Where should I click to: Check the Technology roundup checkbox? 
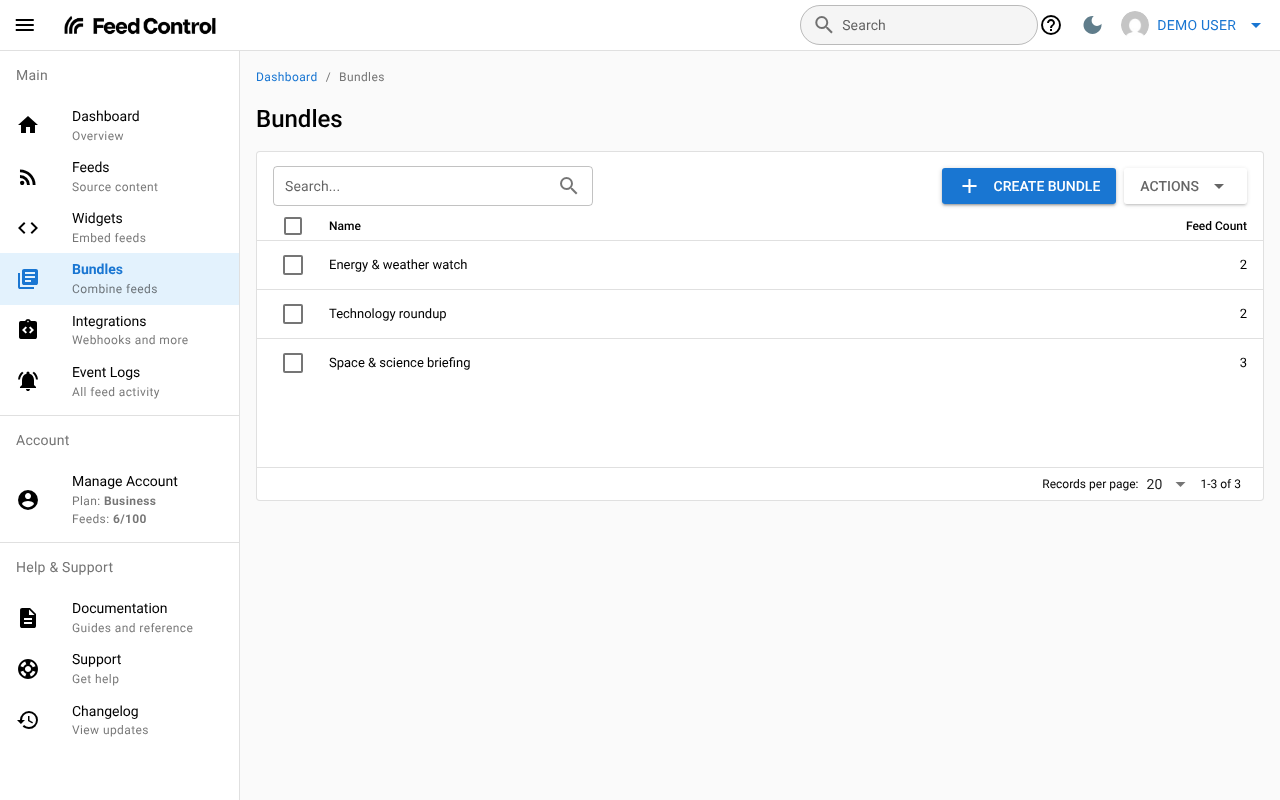tap(293, 314)
